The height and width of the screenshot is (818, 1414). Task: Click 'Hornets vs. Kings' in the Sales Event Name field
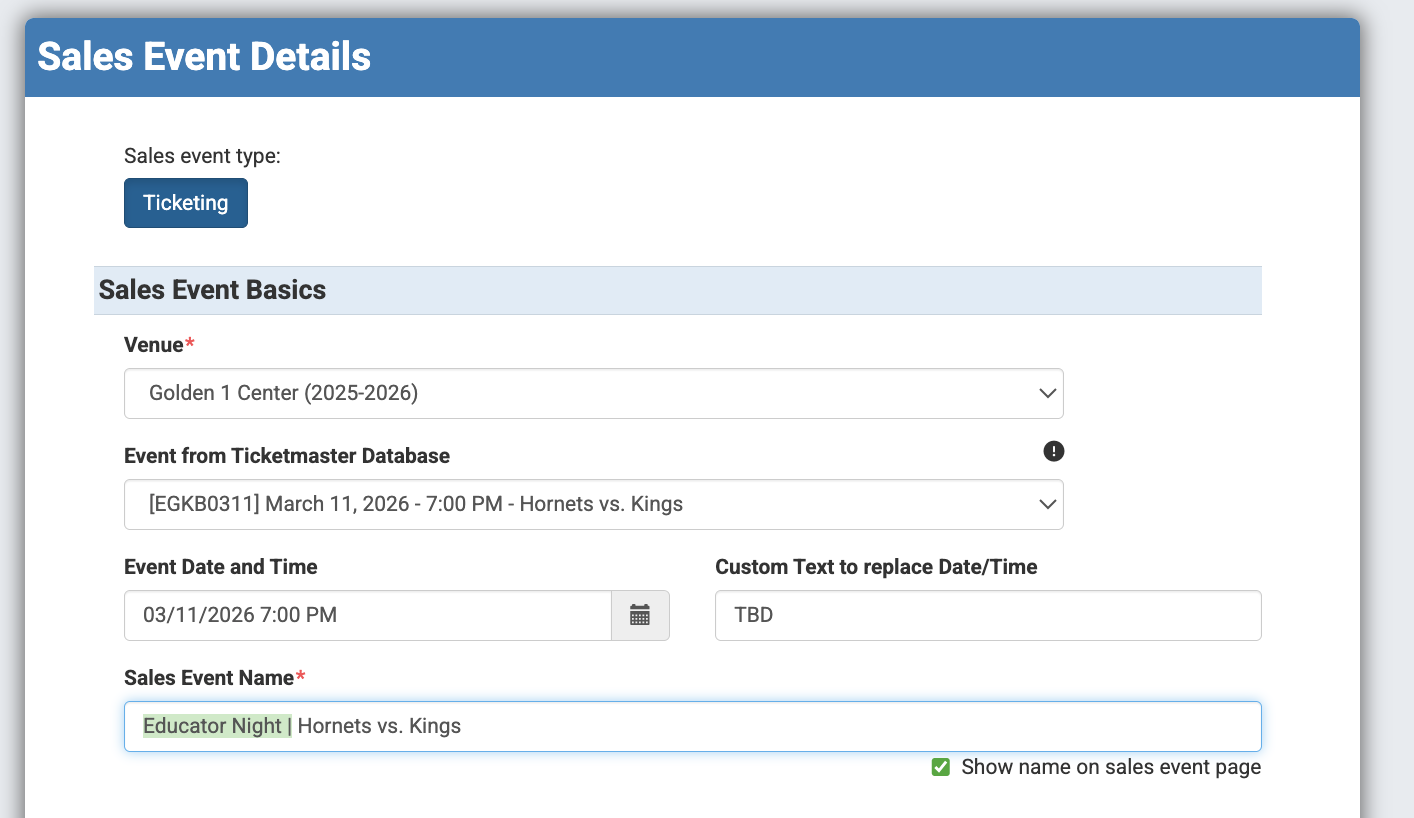(x=379, y=726)
